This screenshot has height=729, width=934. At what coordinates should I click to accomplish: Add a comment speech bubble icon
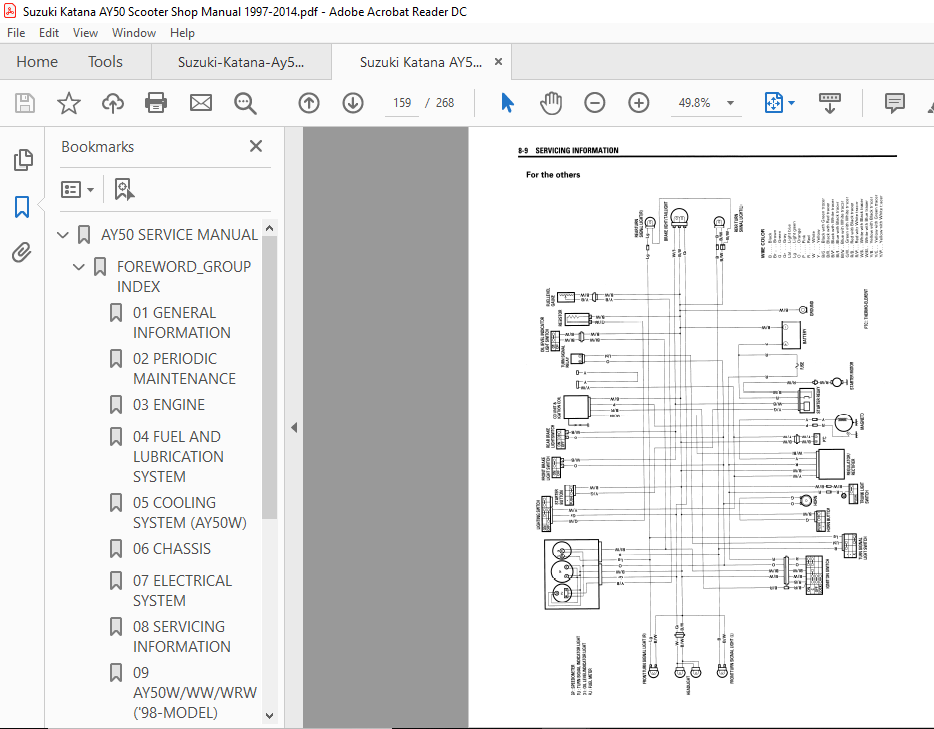(x=894, y=103)
